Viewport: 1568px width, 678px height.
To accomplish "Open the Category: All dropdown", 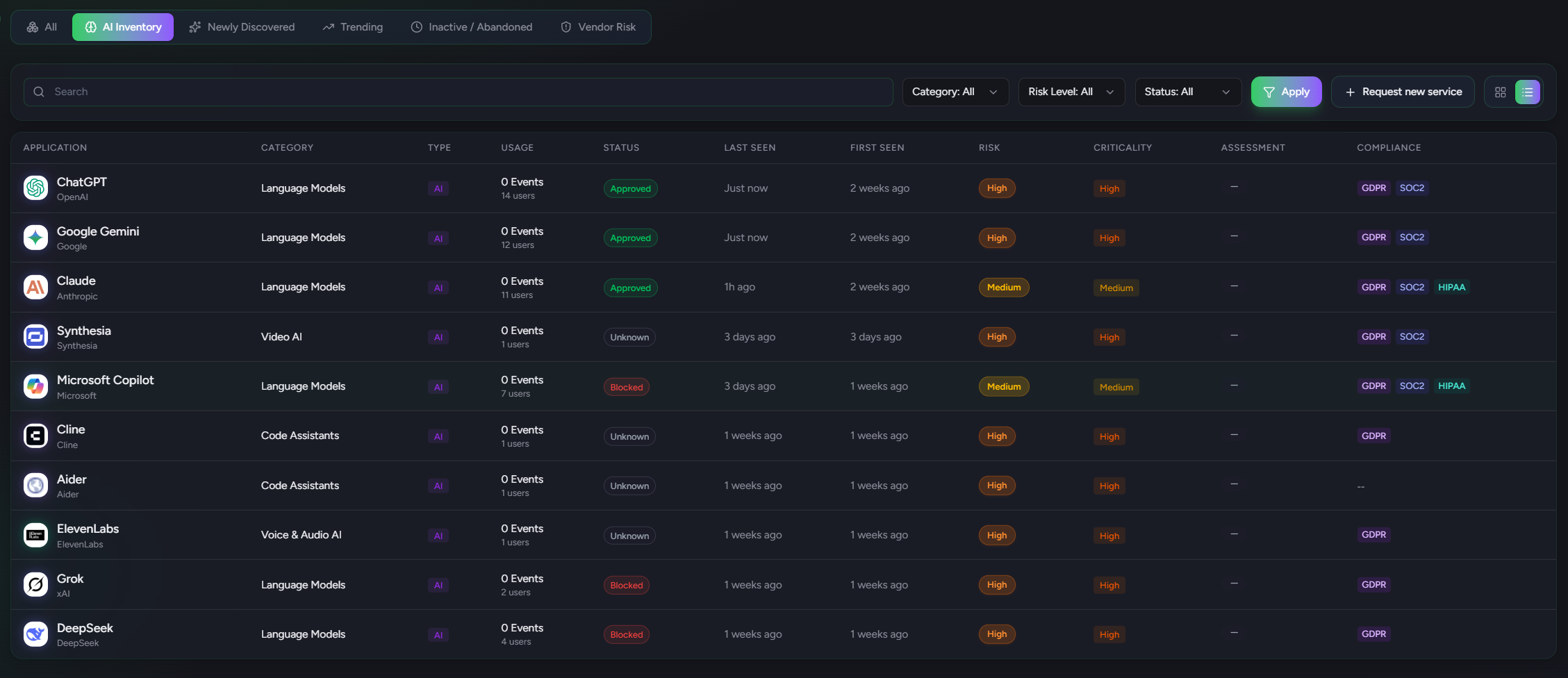I will [955, 91].
